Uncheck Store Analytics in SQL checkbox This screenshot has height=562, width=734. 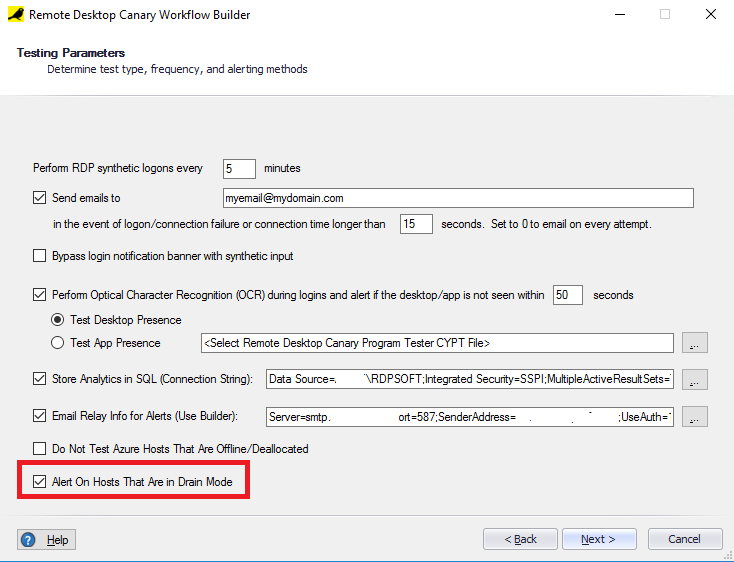tap(39, 379)
